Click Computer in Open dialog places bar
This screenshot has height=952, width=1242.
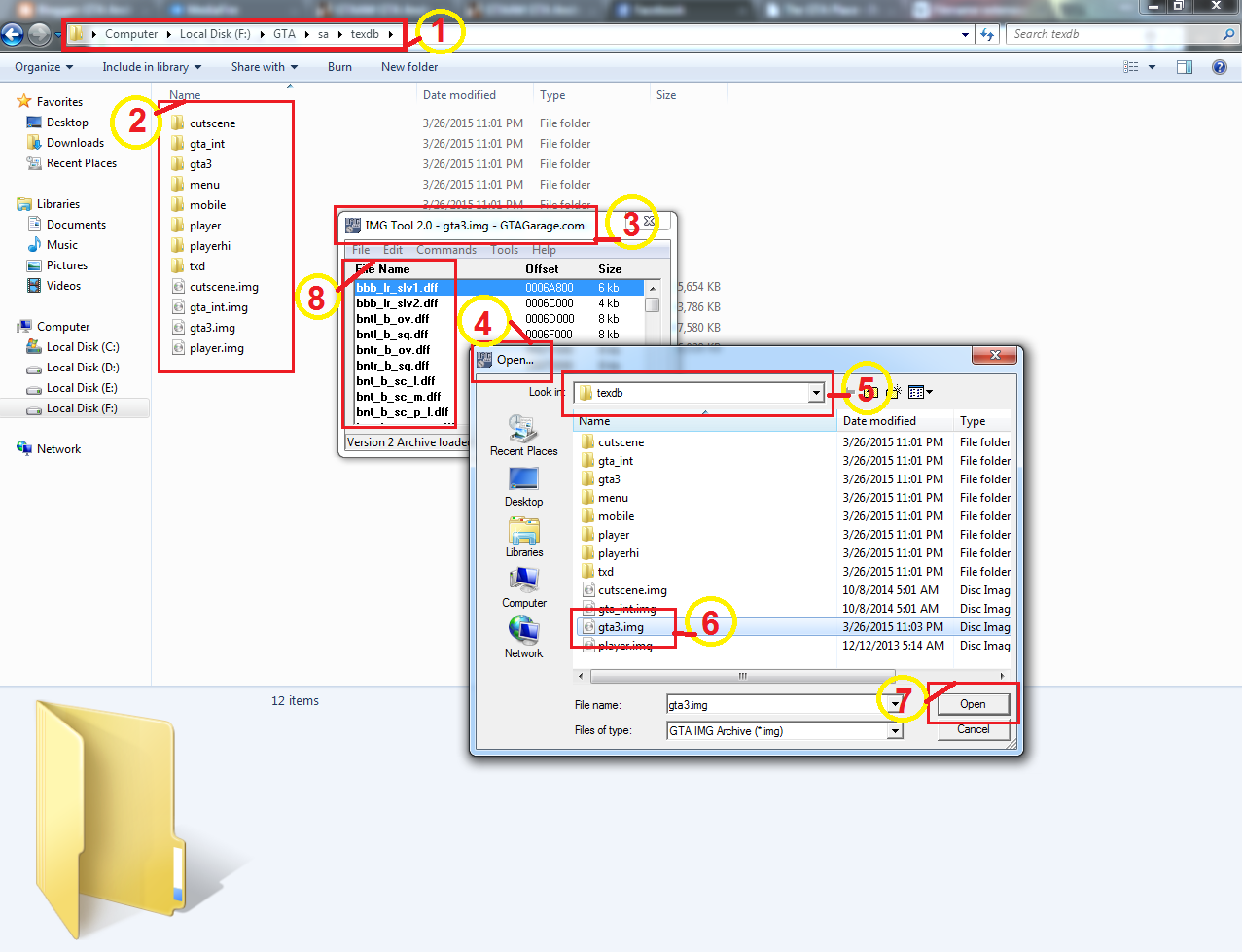[x=523, y=587]
